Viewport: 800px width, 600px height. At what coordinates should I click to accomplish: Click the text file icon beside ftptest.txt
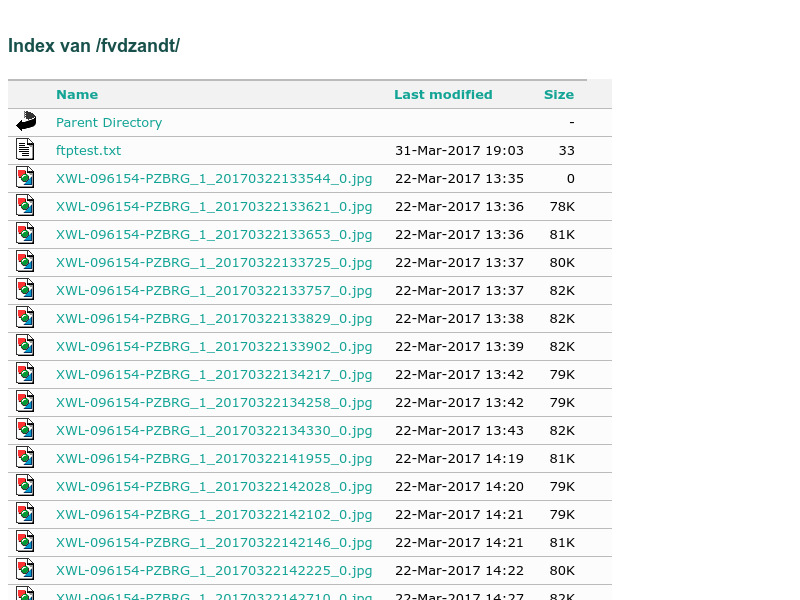tap(25, 148)
